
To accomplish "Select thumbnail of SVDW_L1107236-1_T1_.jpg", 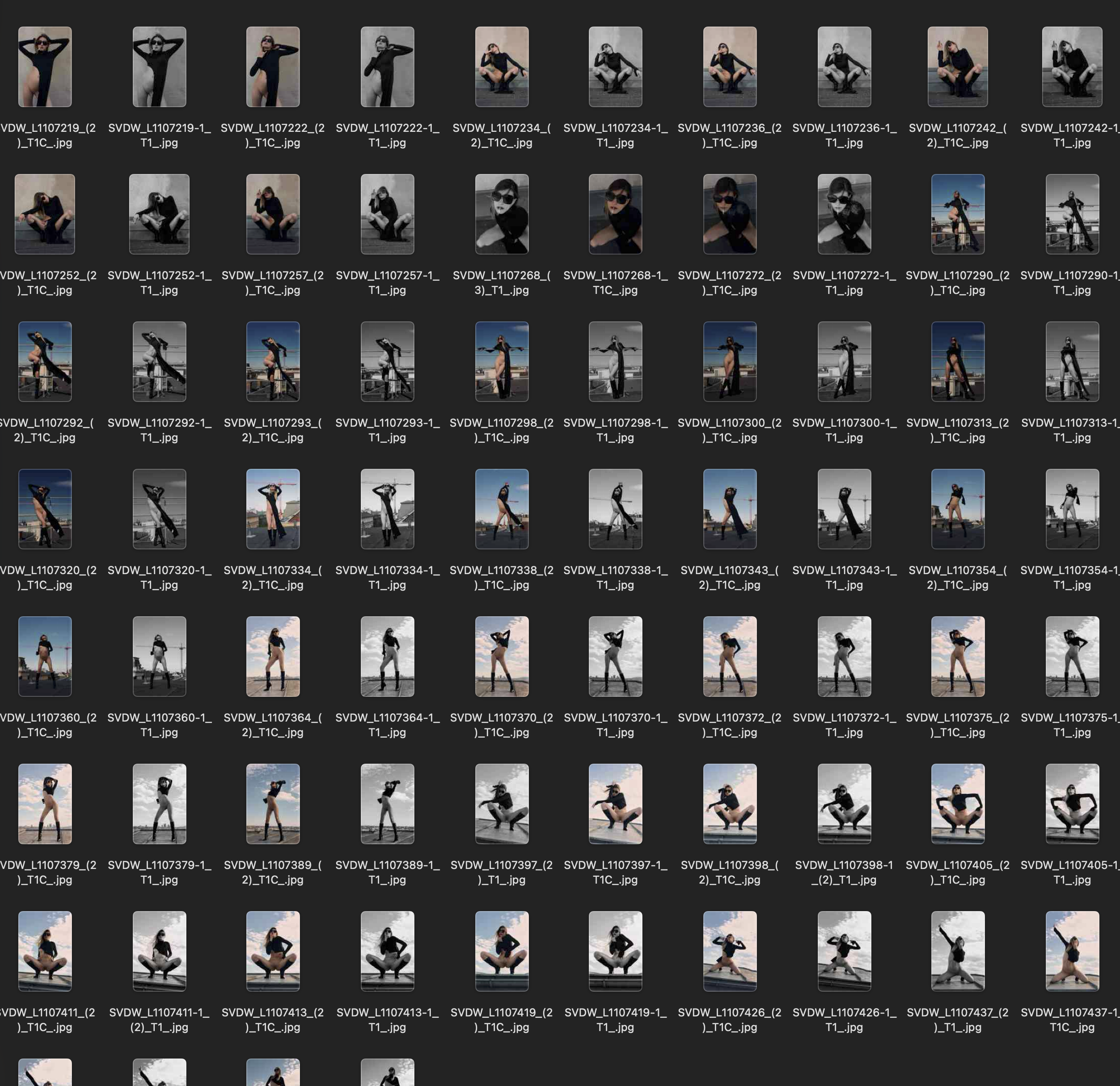I will 844,67.
